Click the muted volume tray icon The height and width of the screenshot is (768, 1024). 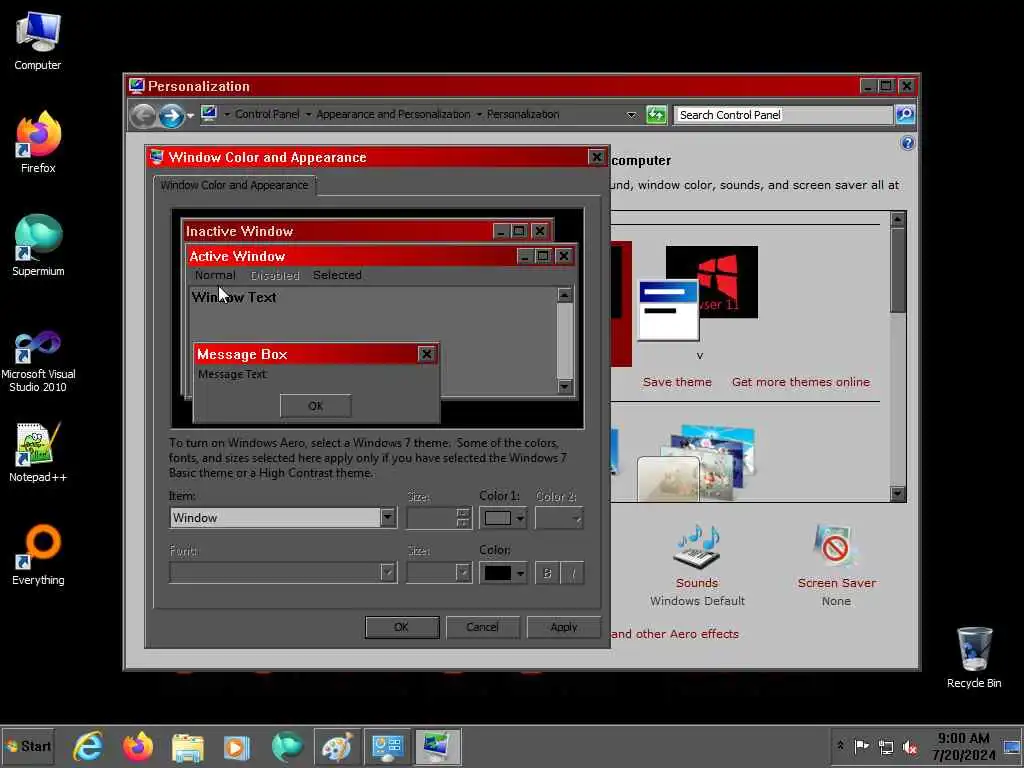pos(910,746)
